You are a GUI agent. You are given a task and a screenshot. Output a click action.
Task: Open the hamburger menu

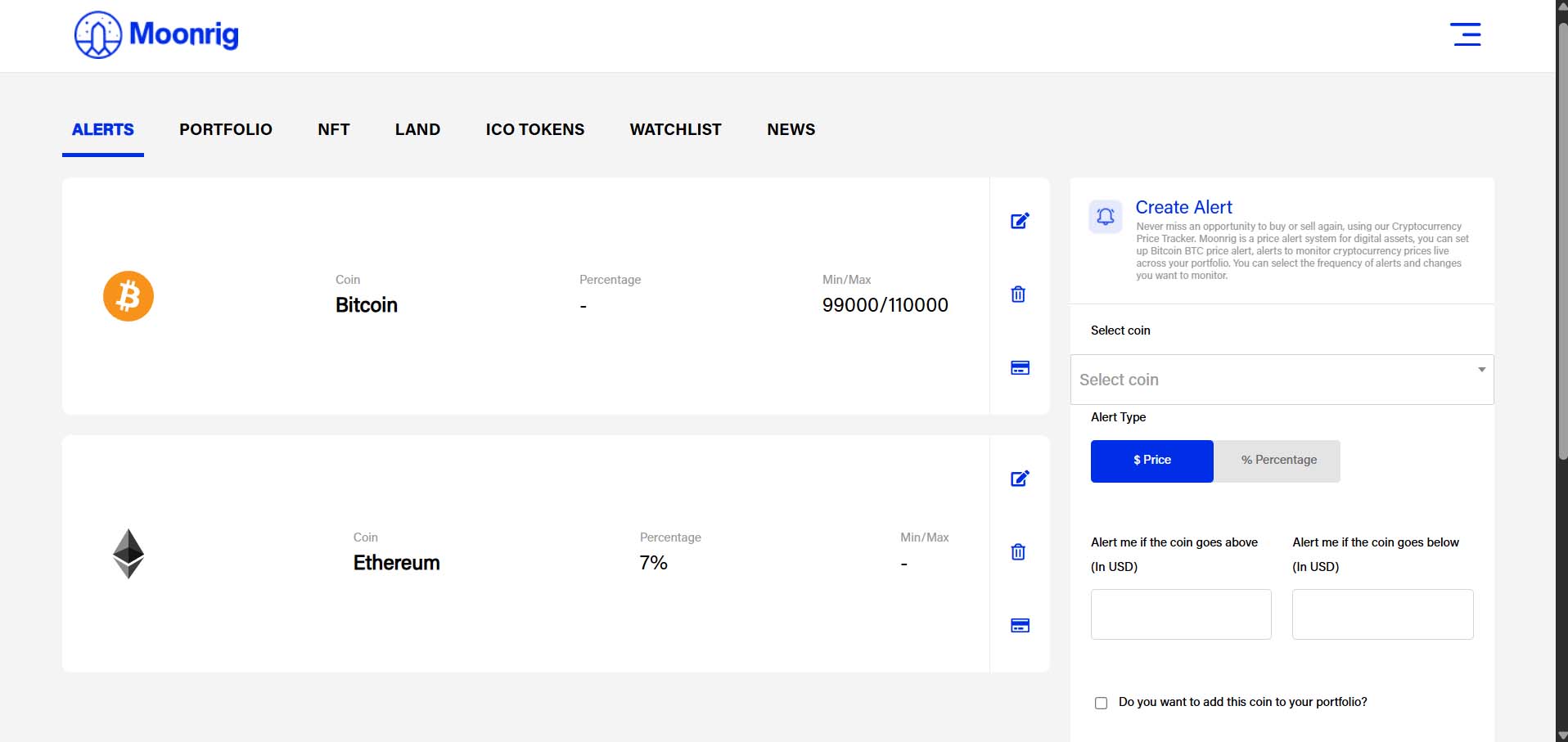click(x=1466, y=34)
